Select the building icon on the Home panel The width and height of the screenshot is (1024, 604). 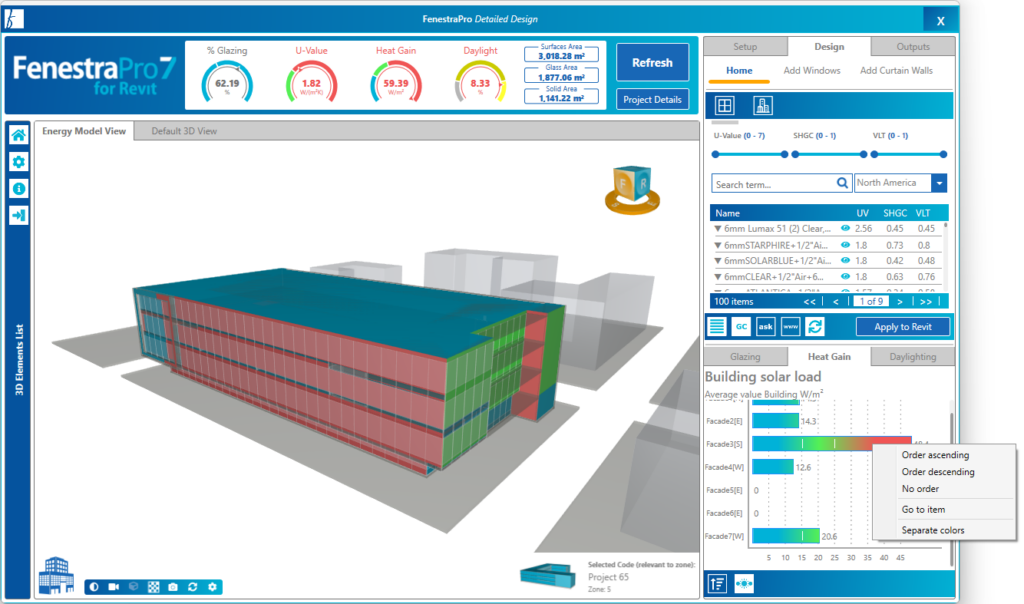[762, 105]
